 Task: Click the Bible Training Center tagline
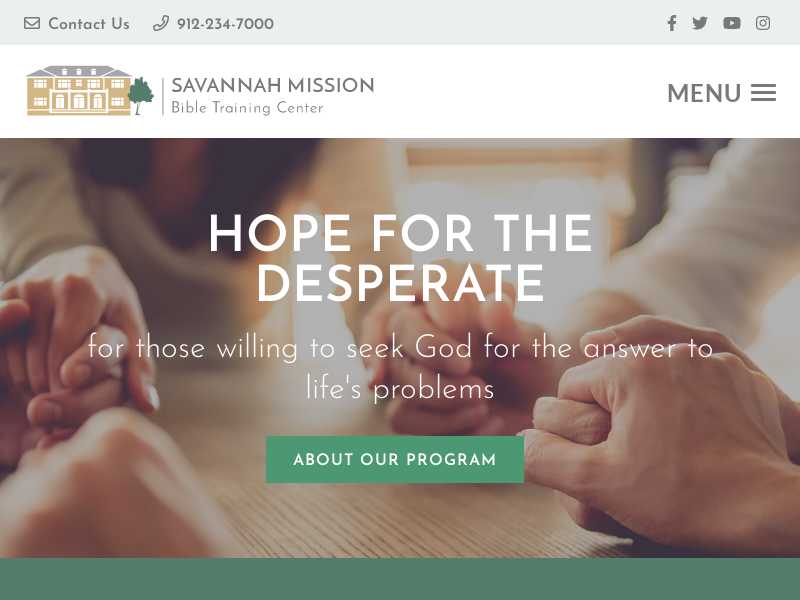point(247,108)
